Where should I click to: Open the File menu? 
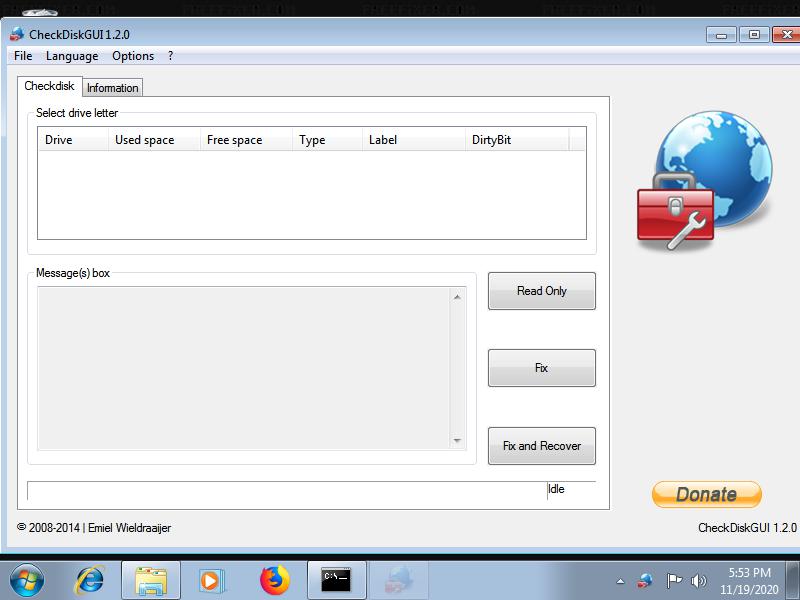click(23, 56)
